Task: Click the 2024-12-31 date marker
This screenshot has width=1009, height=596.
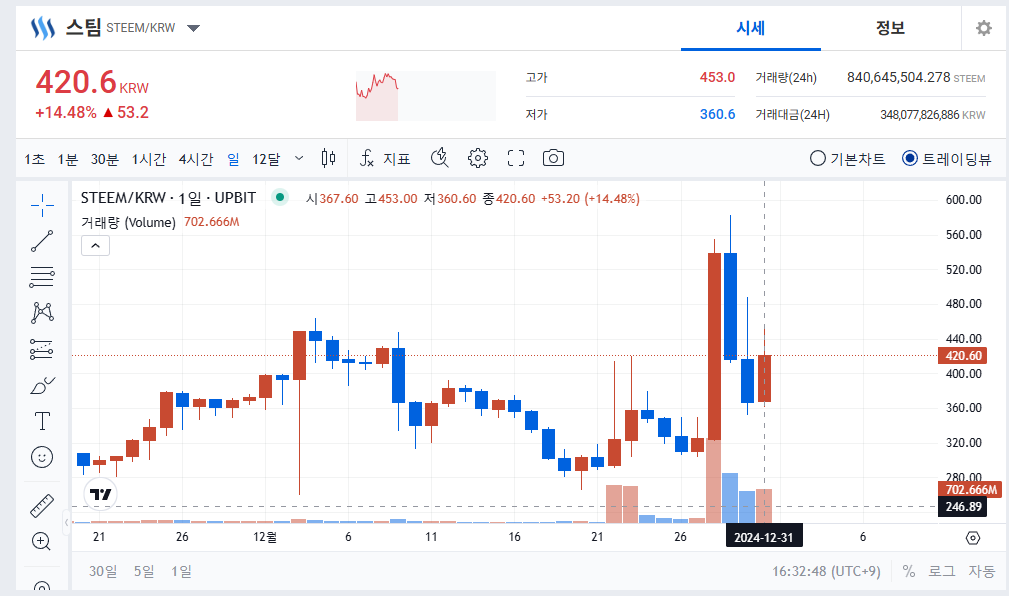Action: pos(764,537)
